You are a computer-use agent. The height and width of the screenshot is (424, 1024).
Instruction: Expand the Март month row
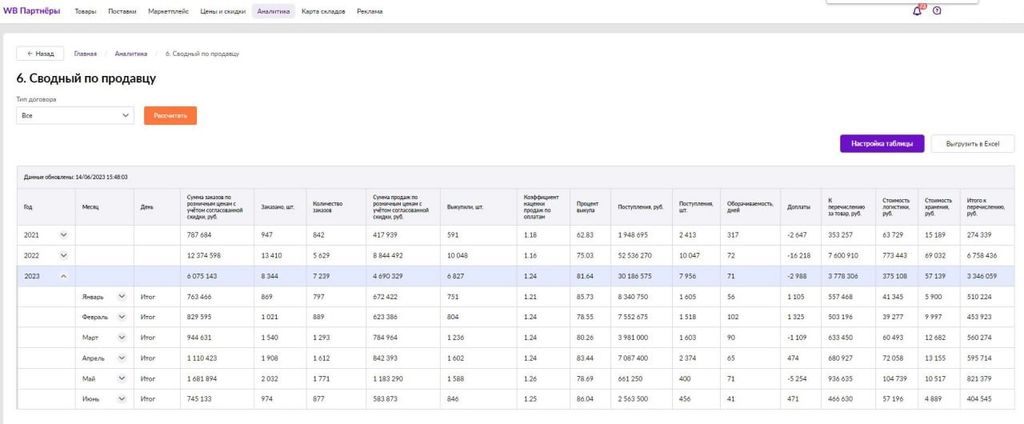tap(121, 337)
